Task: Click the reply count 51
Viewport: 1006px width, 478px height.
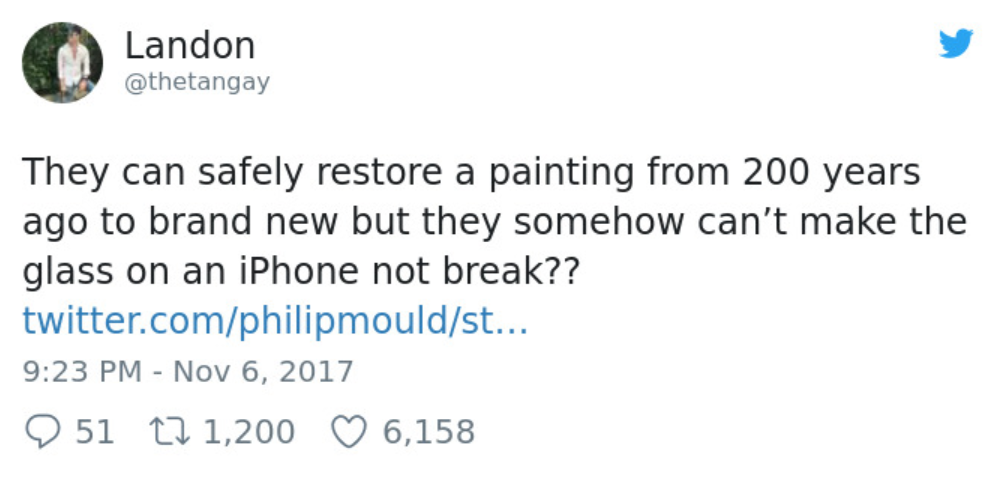Action: click(x=95, y=432)
